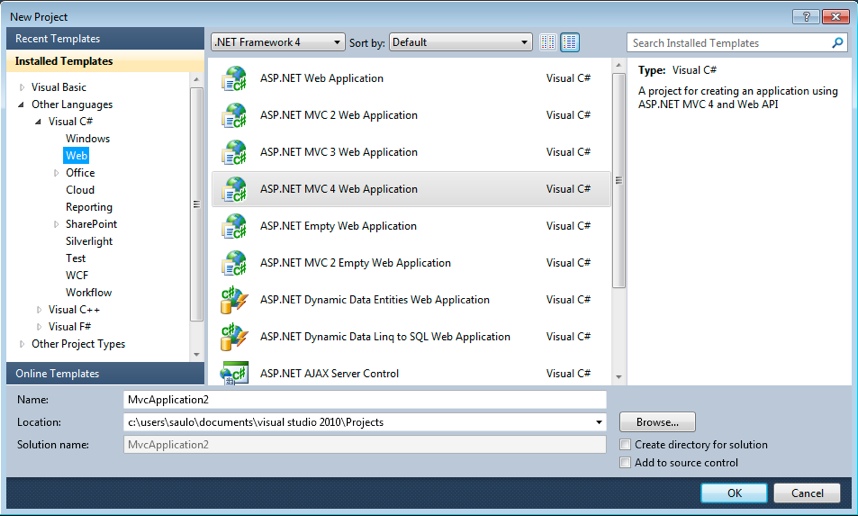Select the Cloud category
The height and width of the screenshot is (516, 858).
(80, 190)
